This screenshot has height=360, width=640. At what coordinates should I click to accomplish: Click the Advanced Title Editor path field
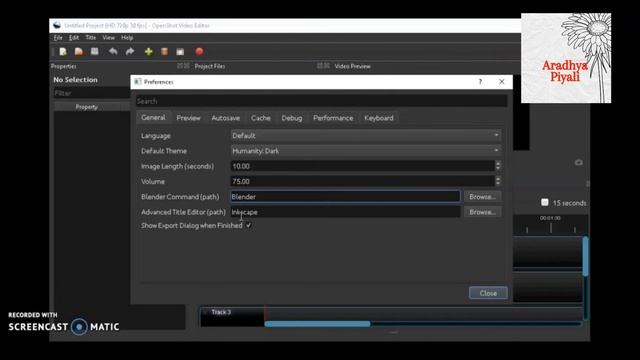pyautogui.click(x=345, y=212)
